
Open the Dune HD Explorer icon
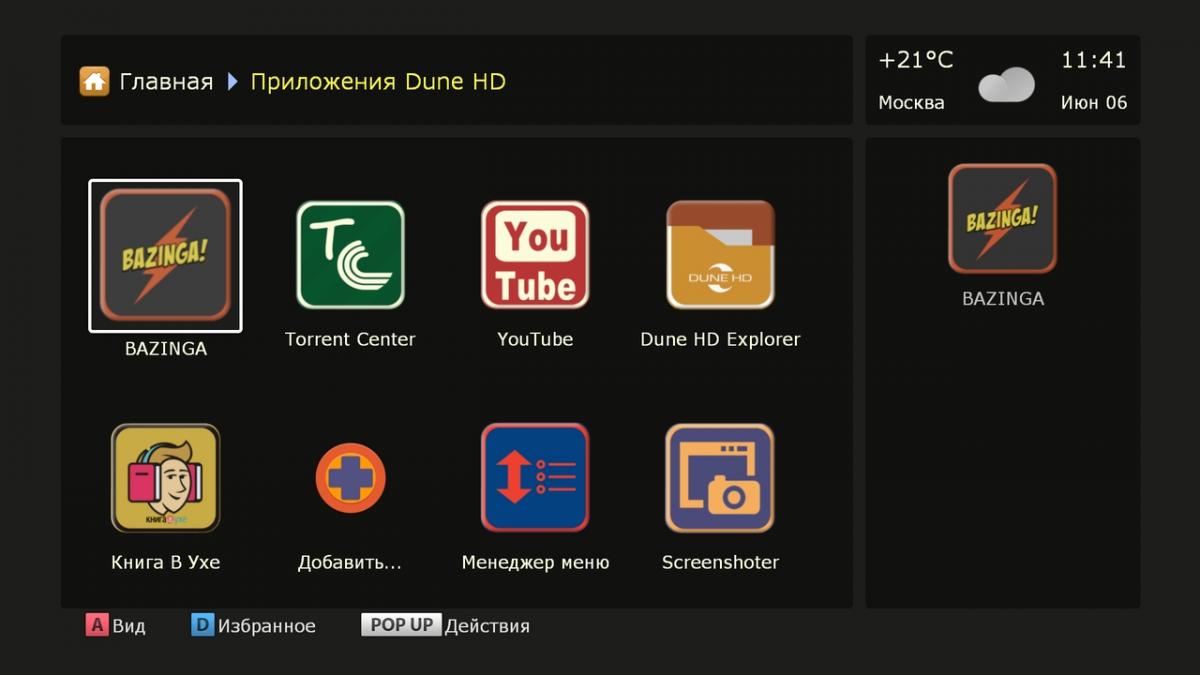tap(720, 255)
